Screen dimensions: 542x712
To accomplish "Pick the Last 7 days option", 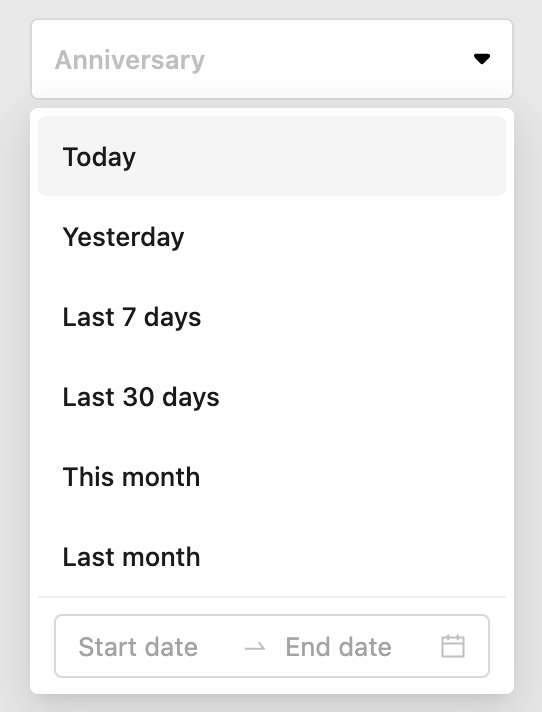I will click(x=272, y=316).
